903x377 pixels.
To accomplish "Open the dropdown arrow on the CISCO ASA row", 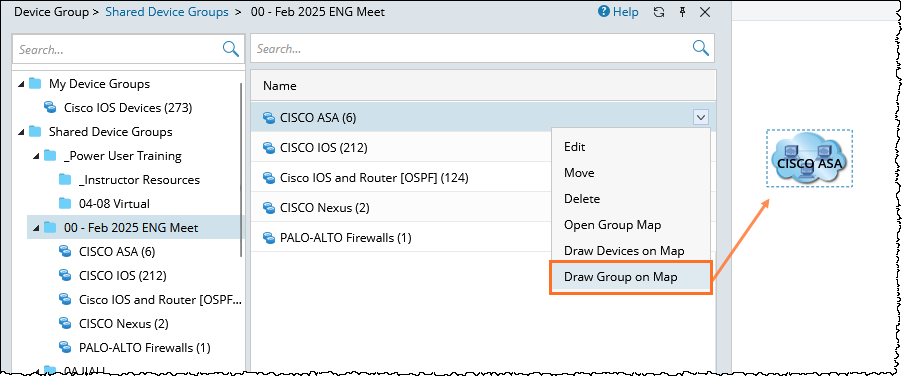I will click(x=701, y=118).
